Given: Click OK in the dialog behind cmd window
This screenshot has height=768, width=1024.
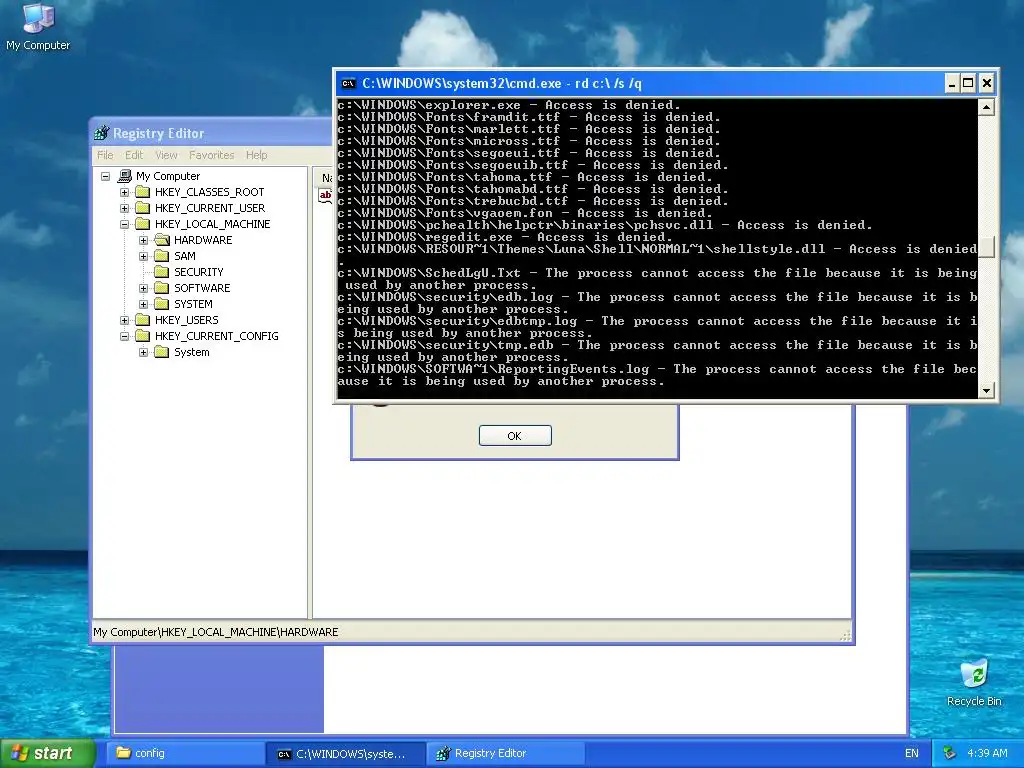Looking at the screenshot, I should click(515, 436).
